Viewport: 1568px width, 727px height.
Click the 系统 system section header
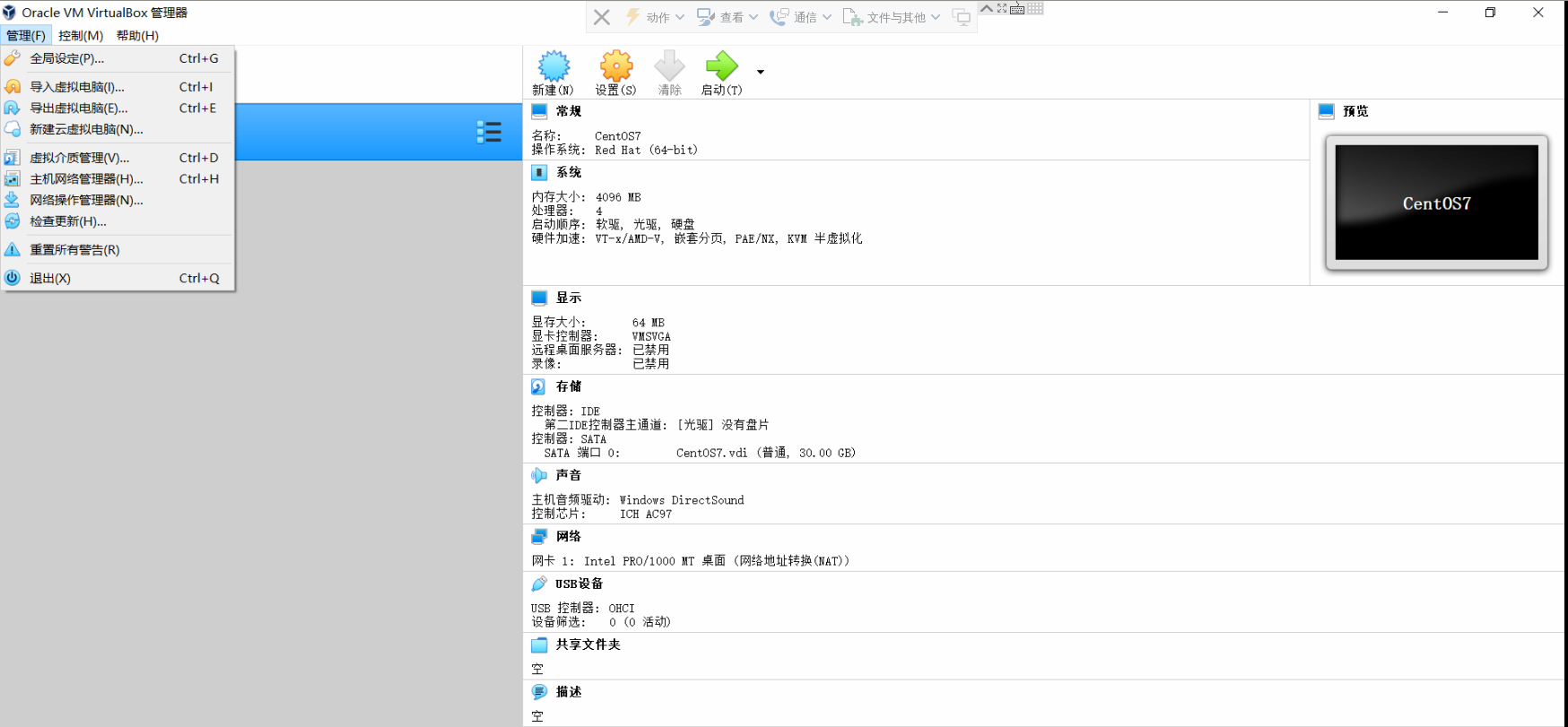pos(569,172)
